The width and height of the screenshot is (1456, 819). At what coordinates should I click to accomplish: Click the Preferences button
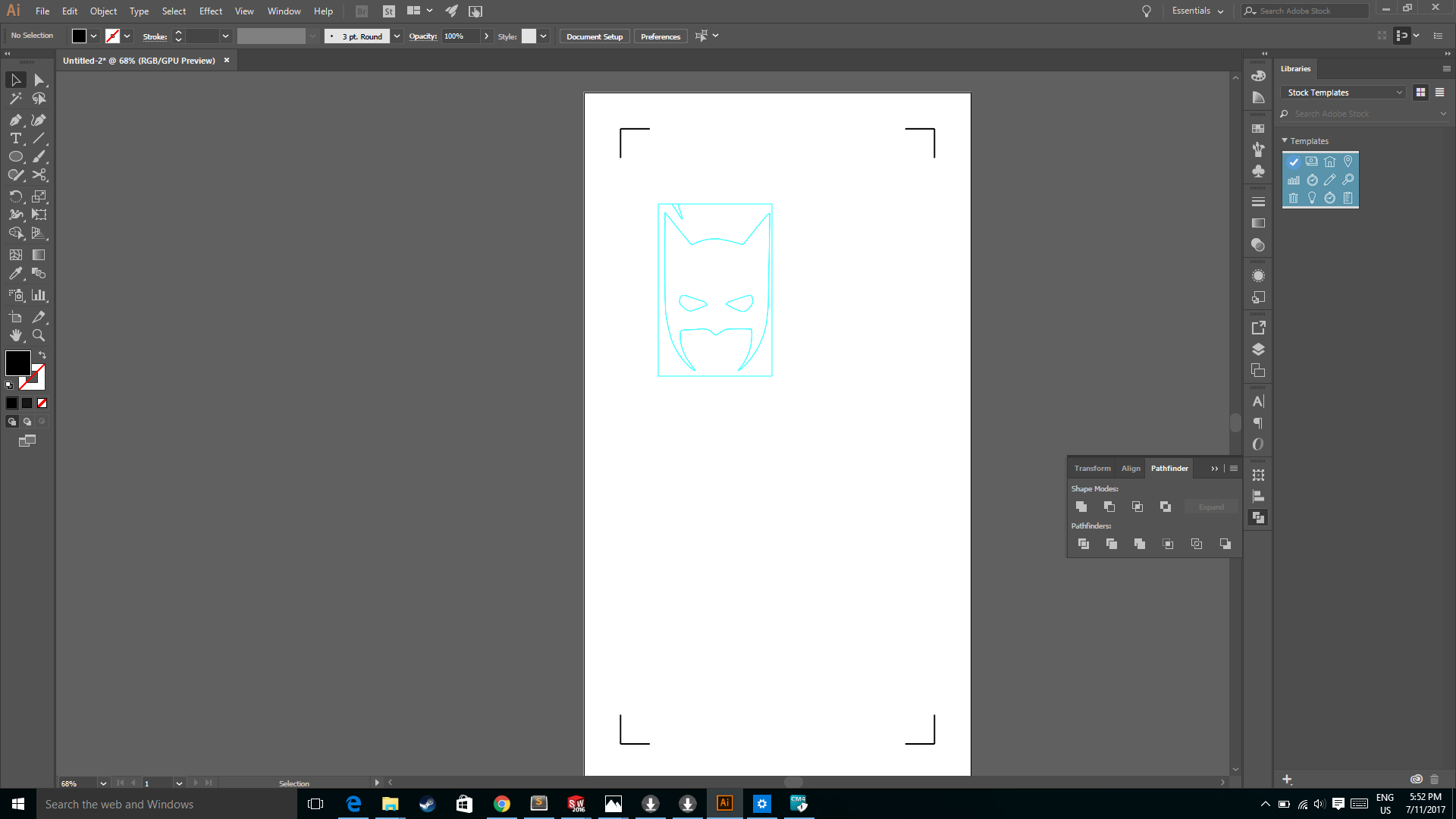point(661,36)
